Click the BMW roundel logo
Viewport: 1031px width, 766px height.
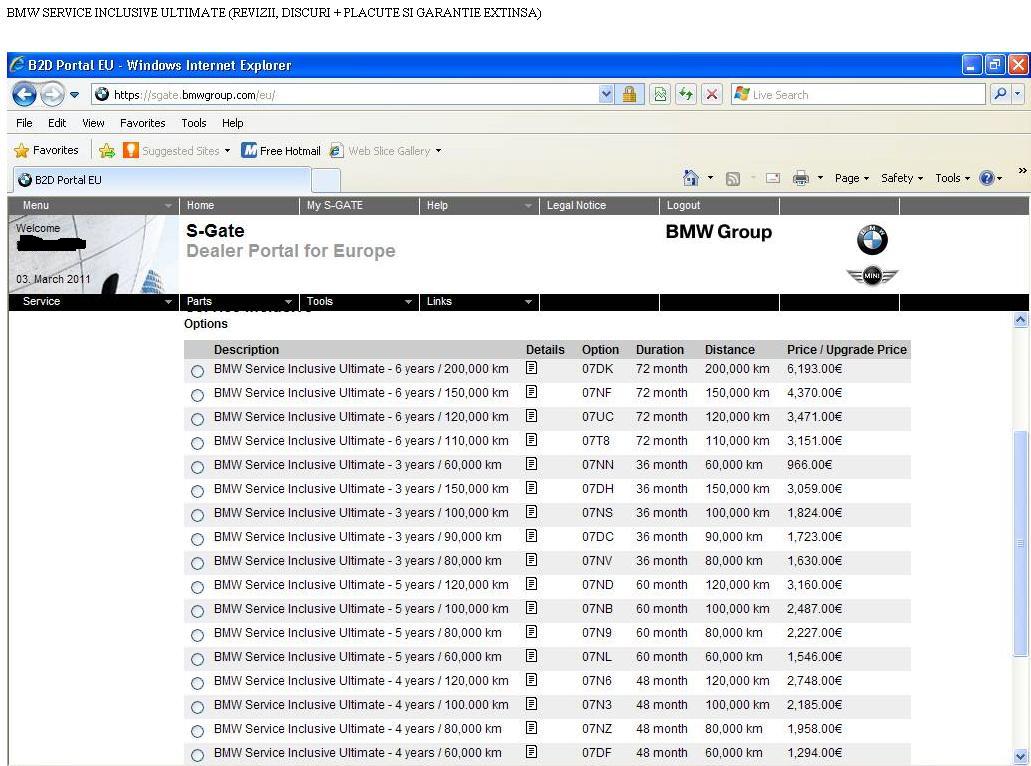872,239
